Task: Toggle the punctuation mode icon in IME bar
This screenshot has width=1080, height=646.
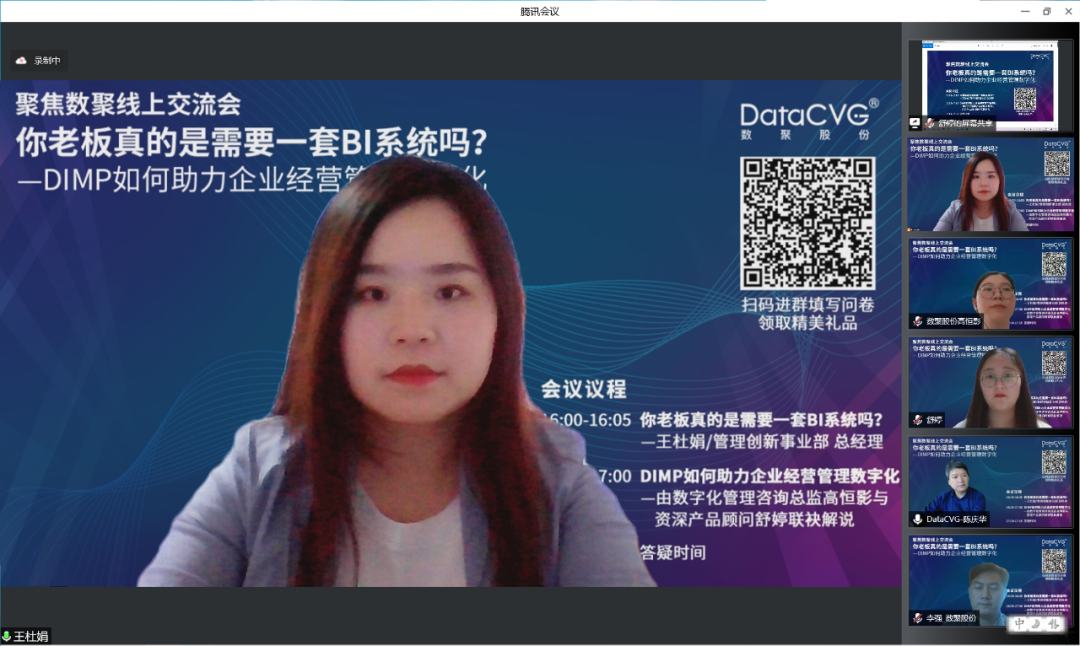Action: tap(1054, 624)
